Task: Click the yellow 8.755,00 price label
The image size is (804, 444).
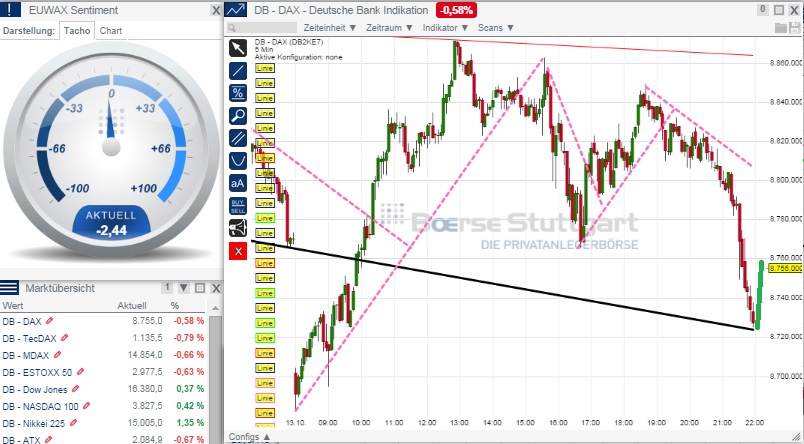Action: point(786,268)
